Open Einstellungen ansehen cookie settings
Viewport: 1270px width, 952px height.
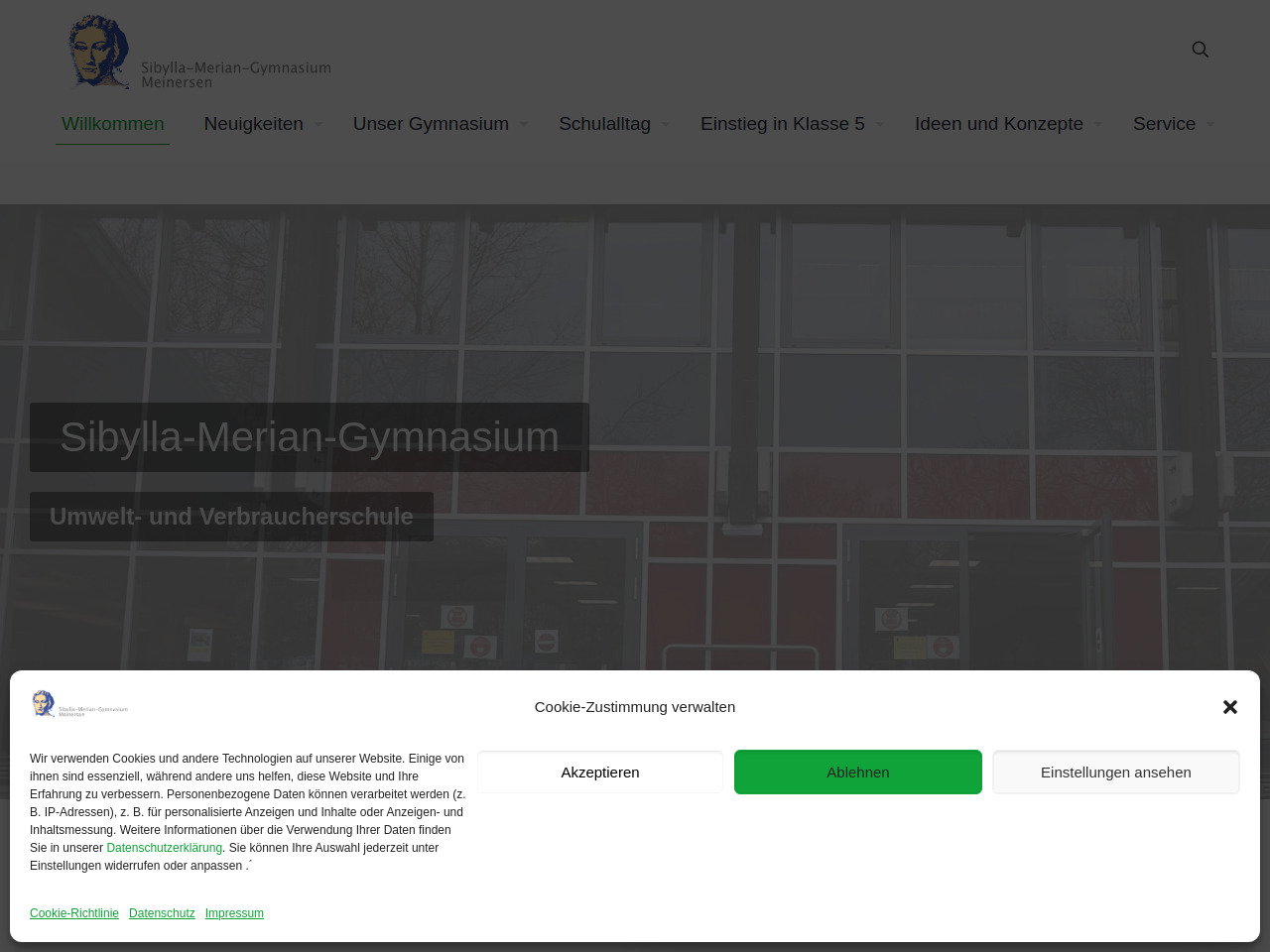click(1115, 773)
